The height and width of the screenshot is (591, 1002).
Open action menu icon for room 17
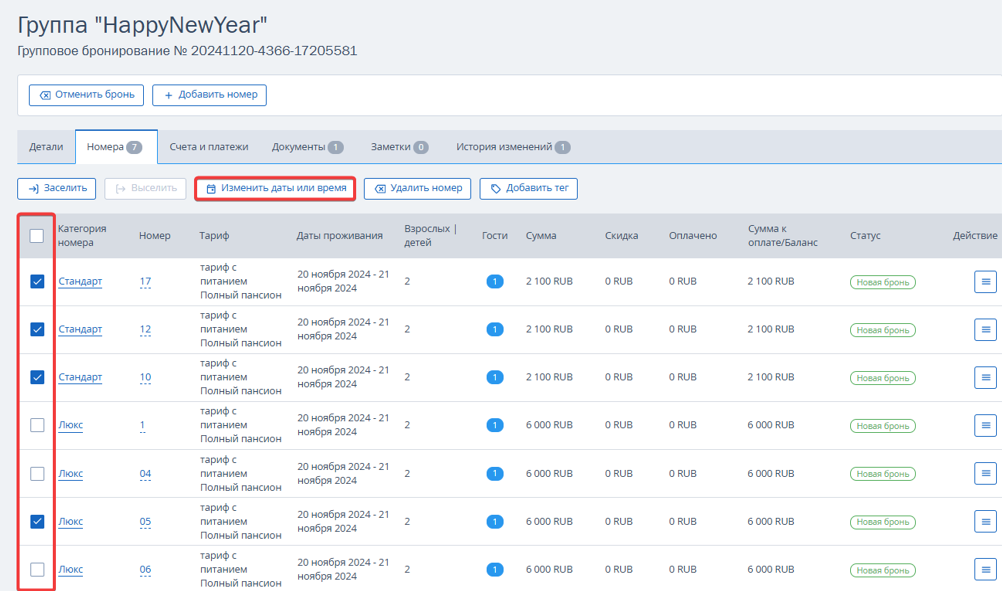click(x=985, y=282)
